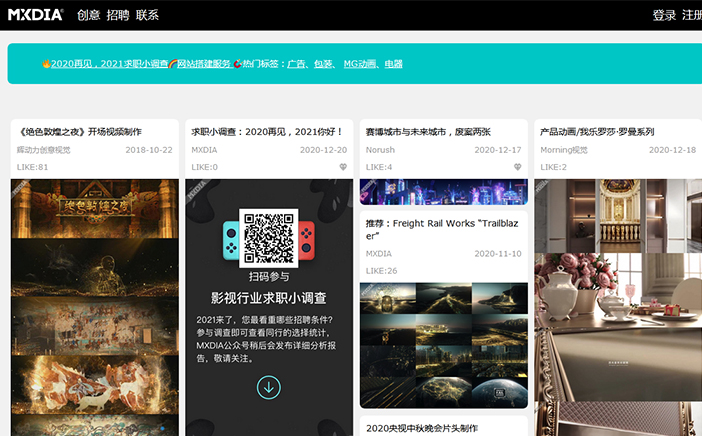Image resolution: width=702 pixels, height=436 pixels.
Task: Open the Freight Rail Works frame grid thumbnail
Action: pos(444,345)
